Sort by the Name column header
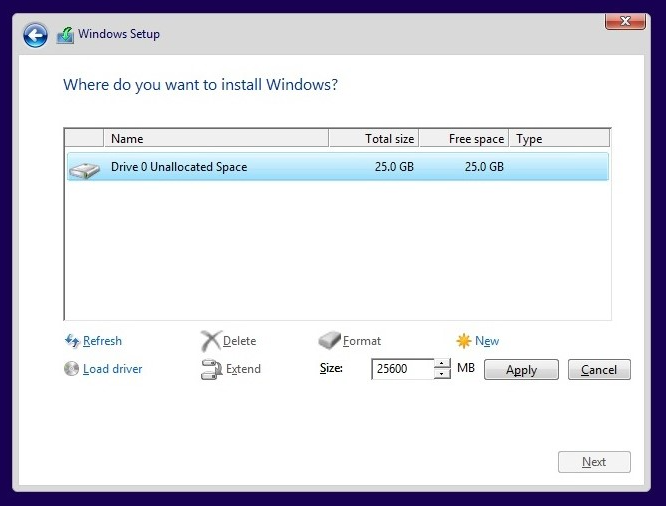This screenshot has width=666, height=506. click(x=216, y=139)
